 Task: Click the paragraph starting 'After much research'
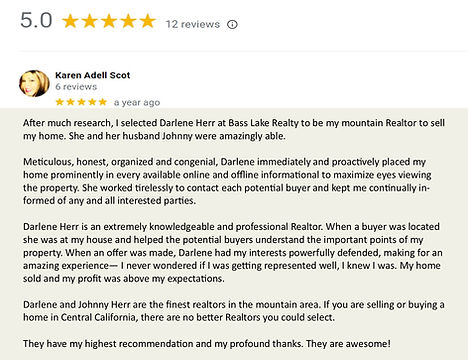pos(234,129)
